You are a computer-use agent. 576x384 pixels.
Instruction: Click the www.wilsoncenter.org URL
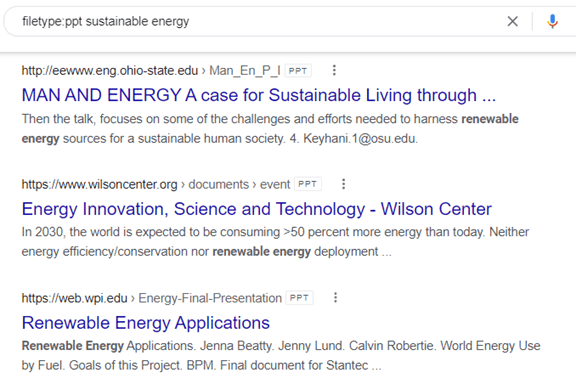point(99,184)
